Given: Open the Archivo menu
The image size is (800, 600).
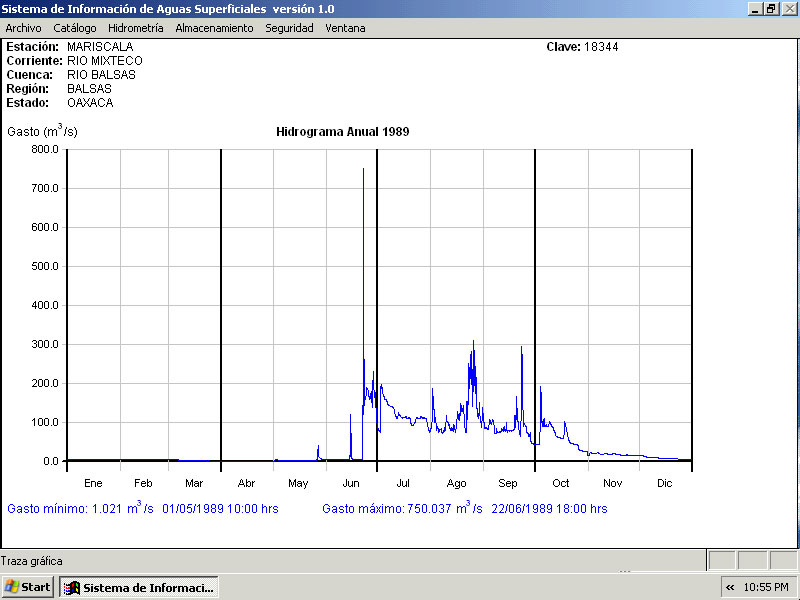Looking at the screenshot, I should pos(23,28).
